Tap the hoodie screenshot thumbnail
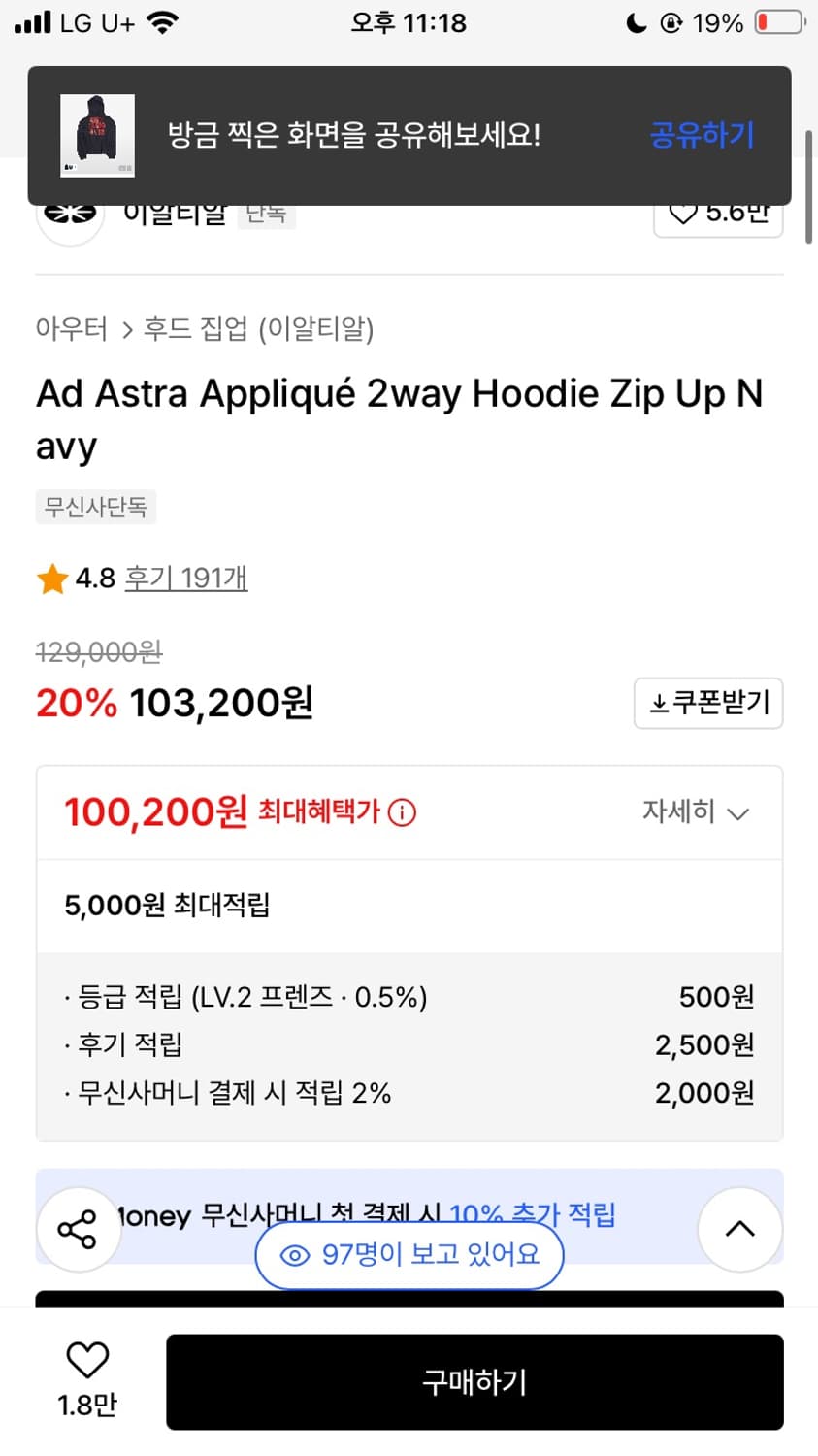The height and width of the screenshot is (1456, 818). pos(97,135)
